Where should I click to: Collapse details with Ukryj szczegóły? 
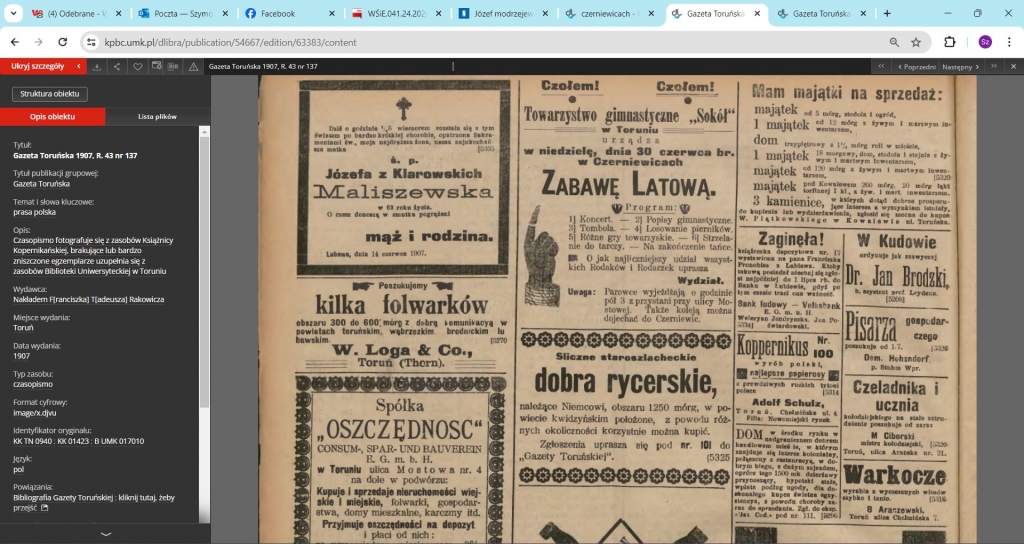[x=43, y=66]
